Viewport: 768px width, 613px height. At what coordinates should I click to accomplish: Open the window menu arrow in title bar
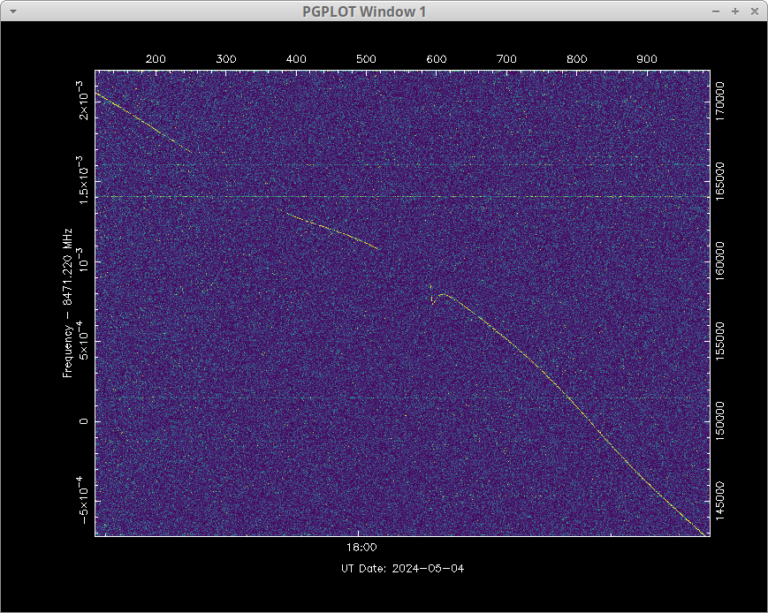(x=12, y=11)
